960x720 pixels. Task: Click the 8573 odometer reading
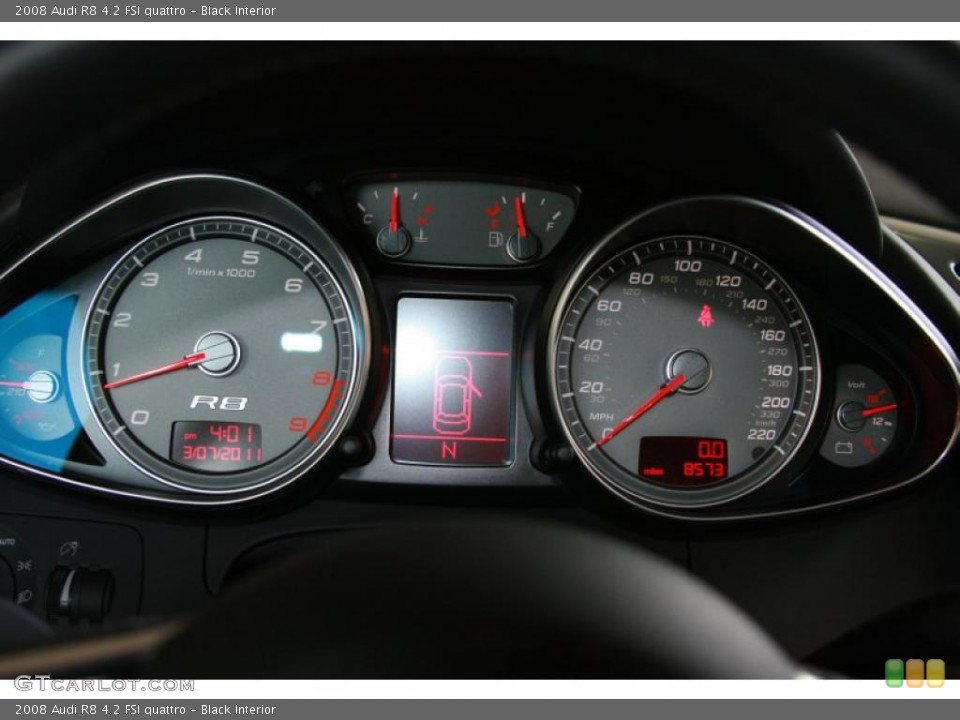pos(703,470)
